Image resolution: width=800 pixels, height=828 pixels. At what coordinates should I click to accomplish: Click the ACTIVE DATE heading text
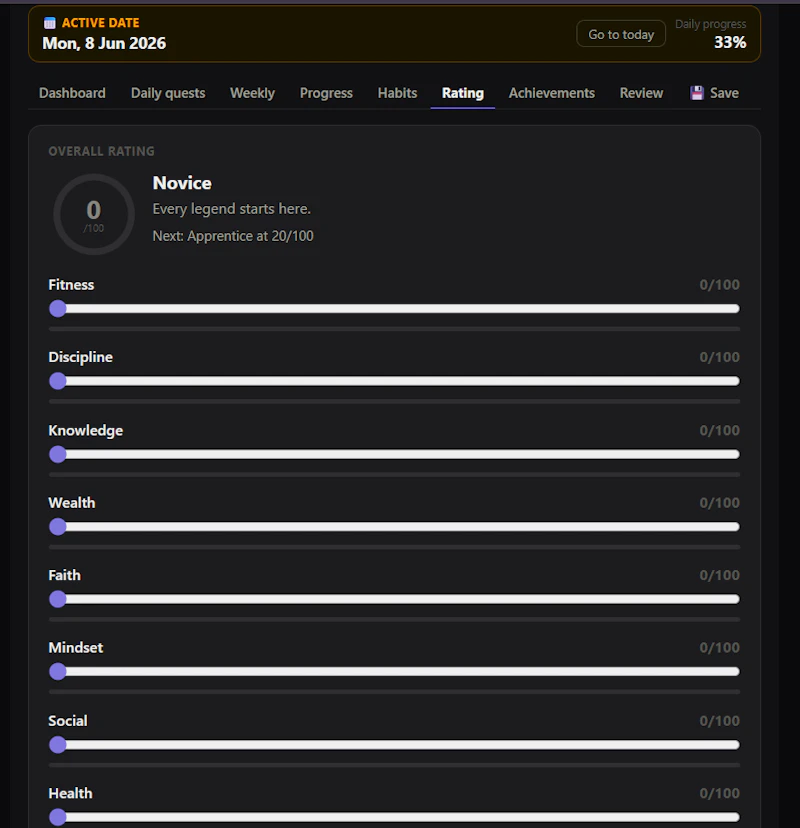[x=100, y=23]
